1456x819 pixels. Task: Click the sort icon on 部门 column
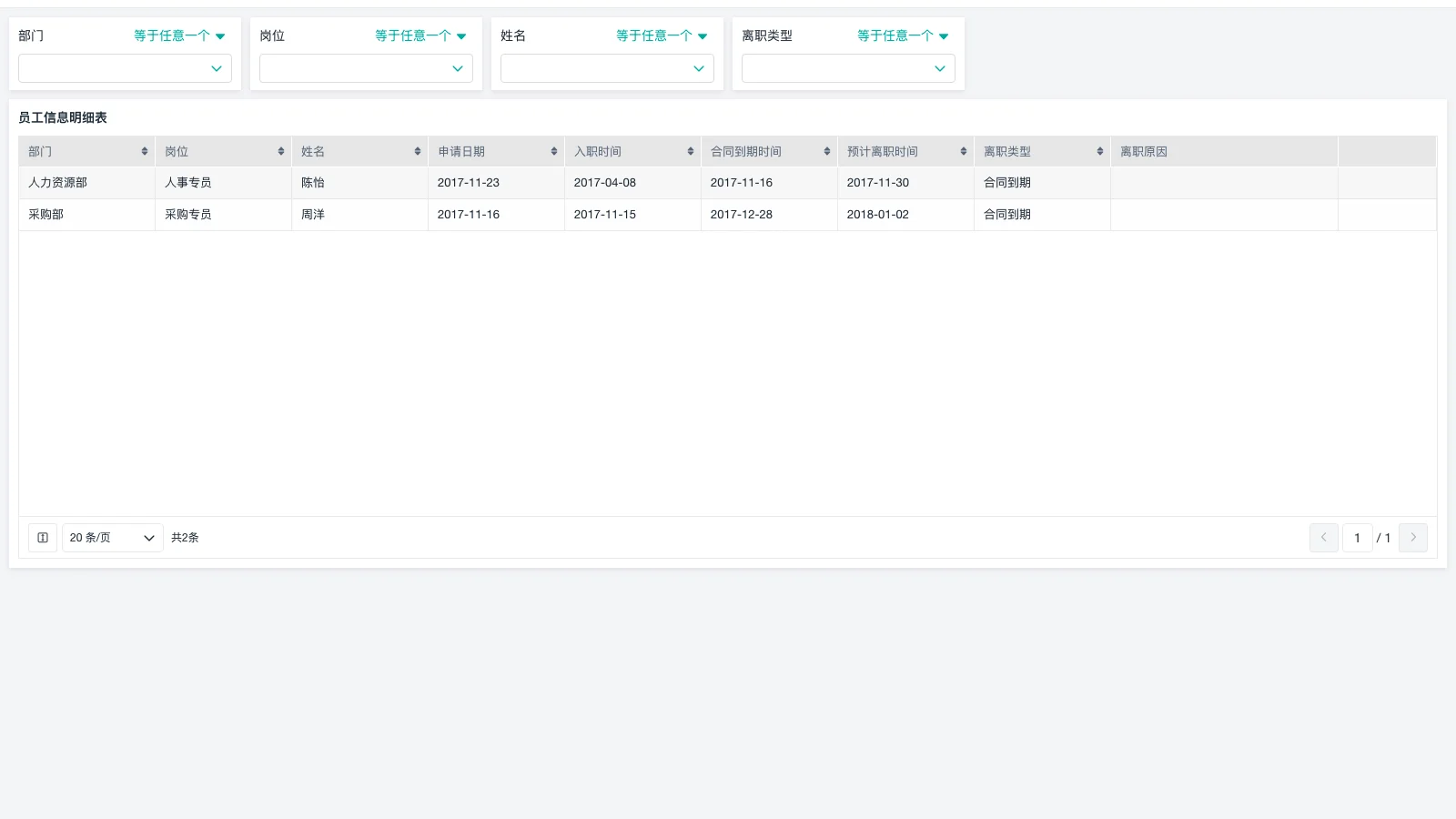(145, 152)
